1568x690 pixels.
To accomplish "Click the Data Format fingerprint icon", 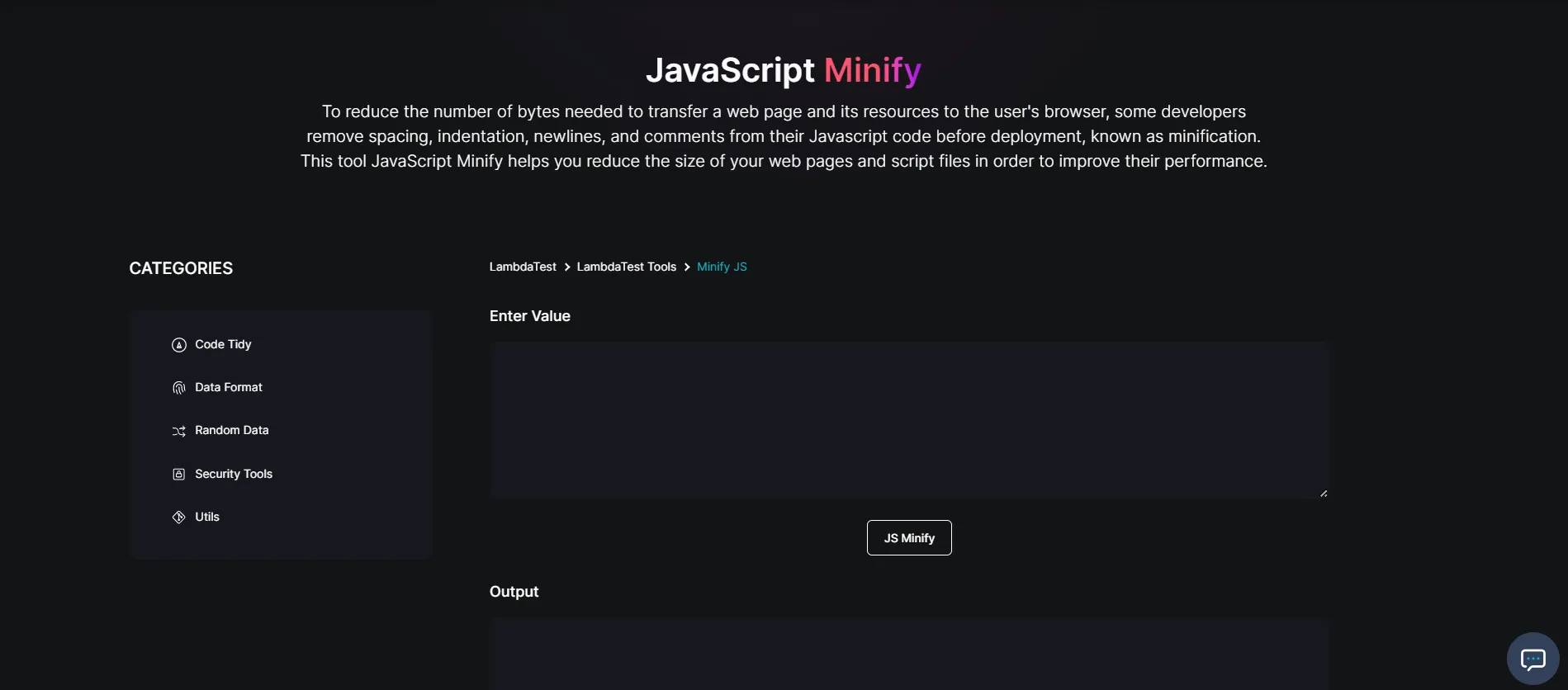I will 178,388.
